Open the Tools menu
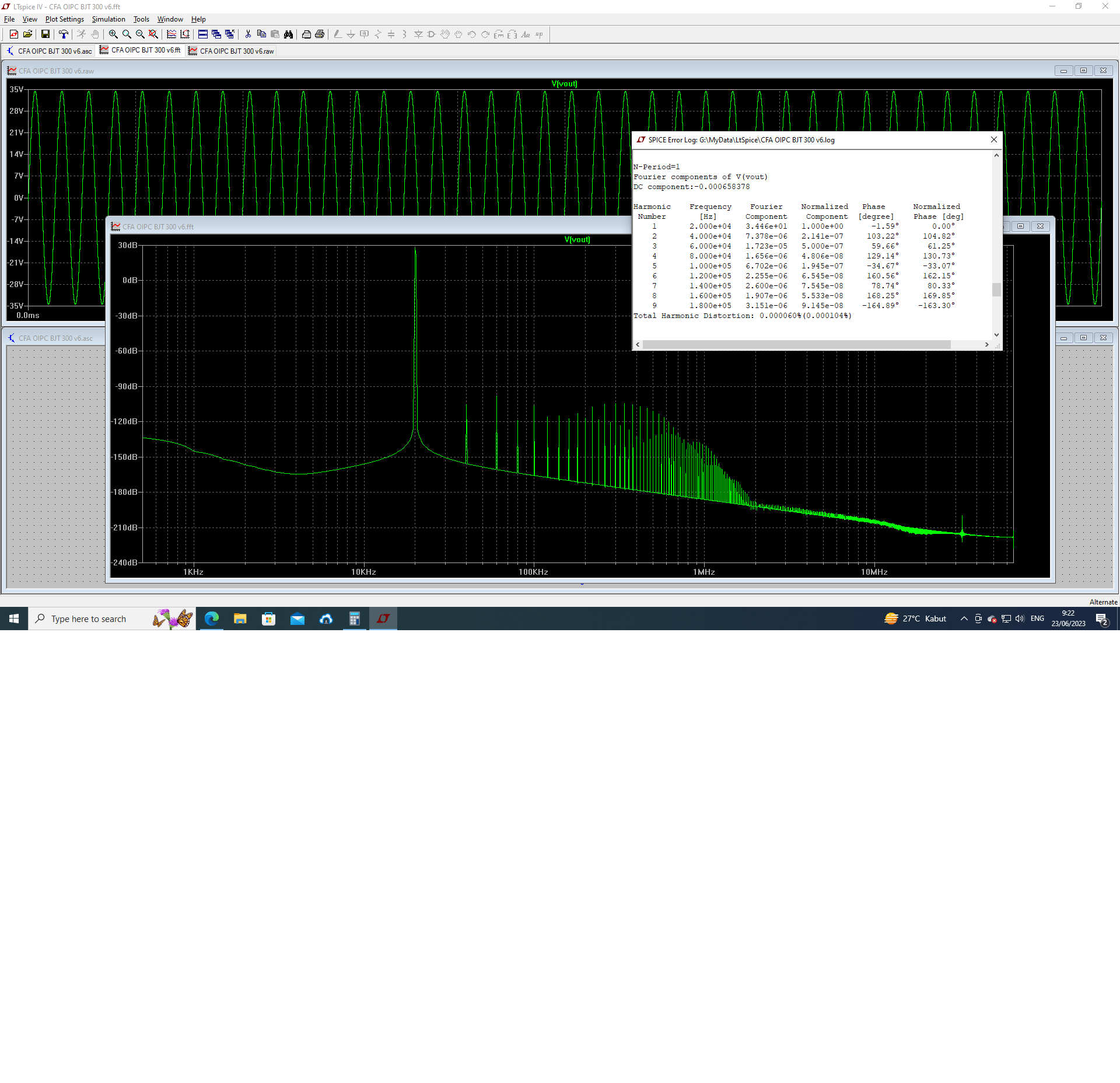The width and height of the screenshot is (1120, 1083). coord(141,19)
